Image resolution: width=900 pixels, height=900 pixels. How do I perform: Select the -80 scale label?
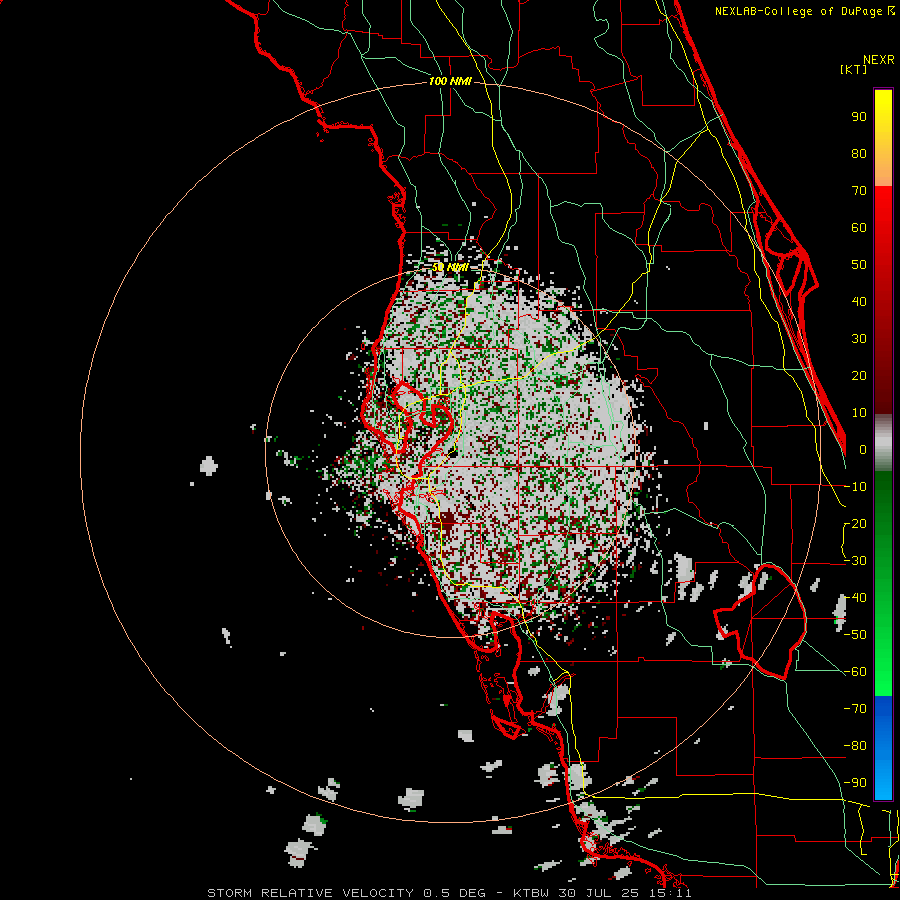[855, 746]
